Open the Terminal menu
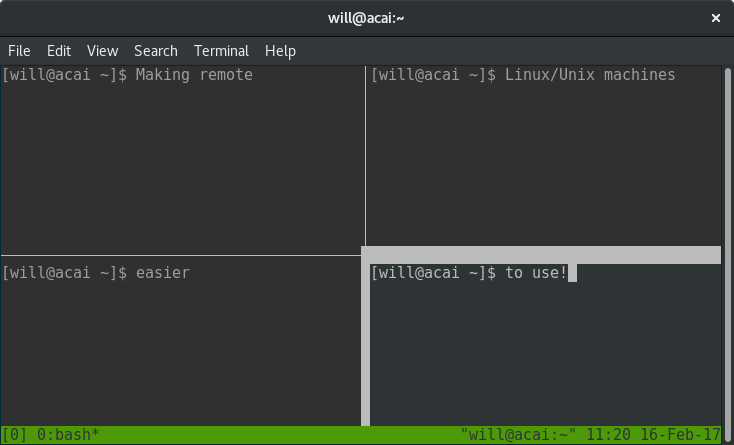The height and width of the screenshot is (445, 734). 221,51
